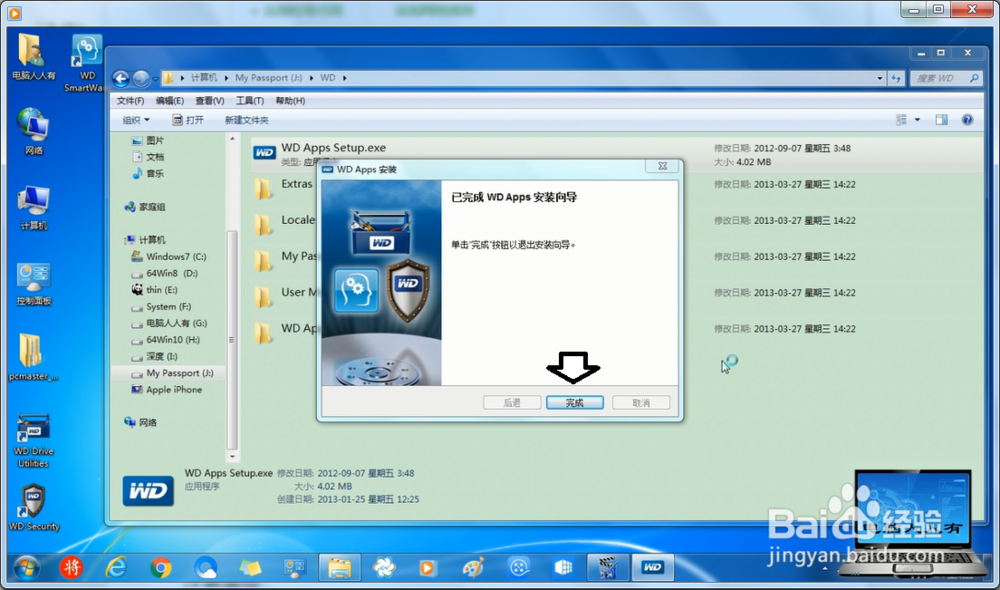Viewport: 1000px width, 590px height.
Task: Select 64Win10 (H:) drive
Action: pos(165,340)
